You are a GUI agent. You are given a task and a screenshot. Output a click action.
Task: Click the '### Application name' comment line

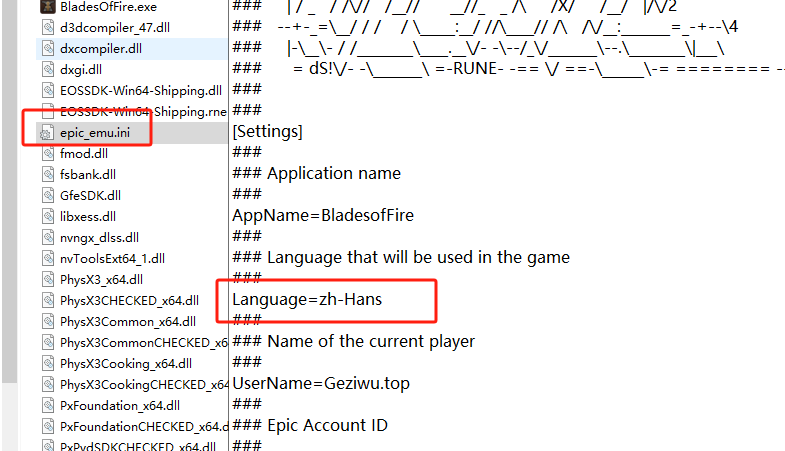pyautogui.click(x=316, y=174)
